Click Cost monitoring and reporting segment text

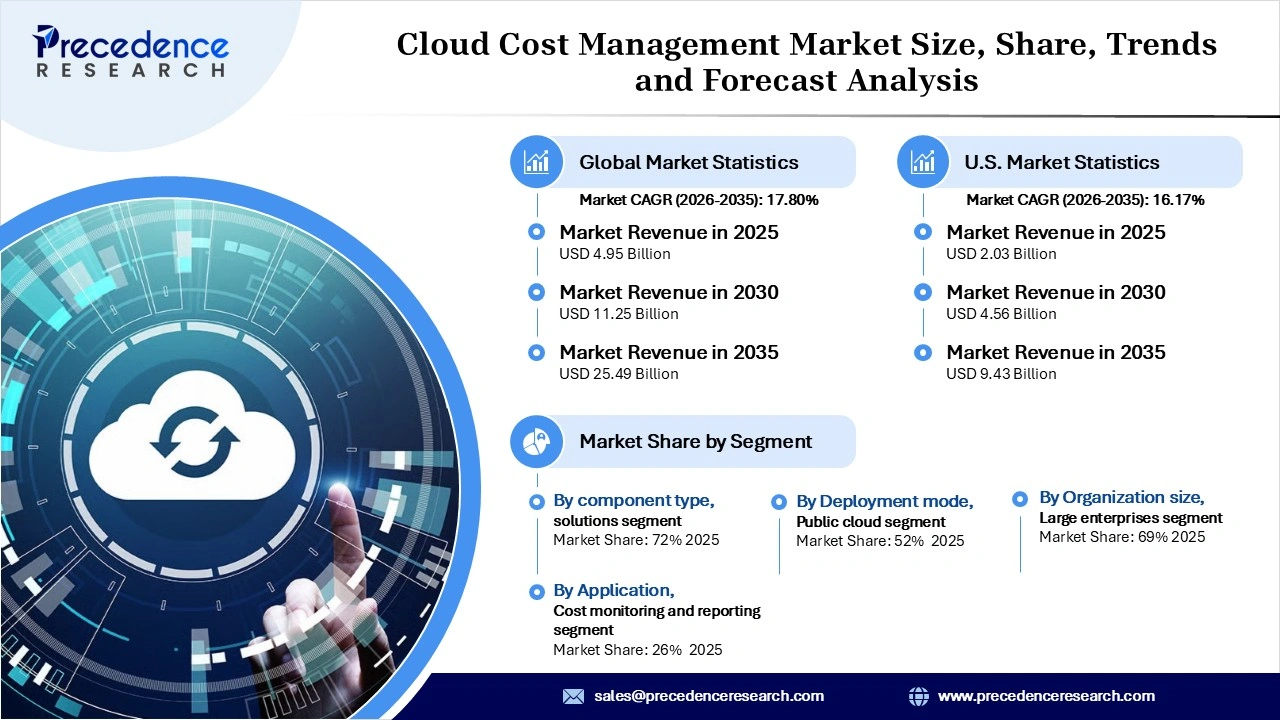point(657,620)
